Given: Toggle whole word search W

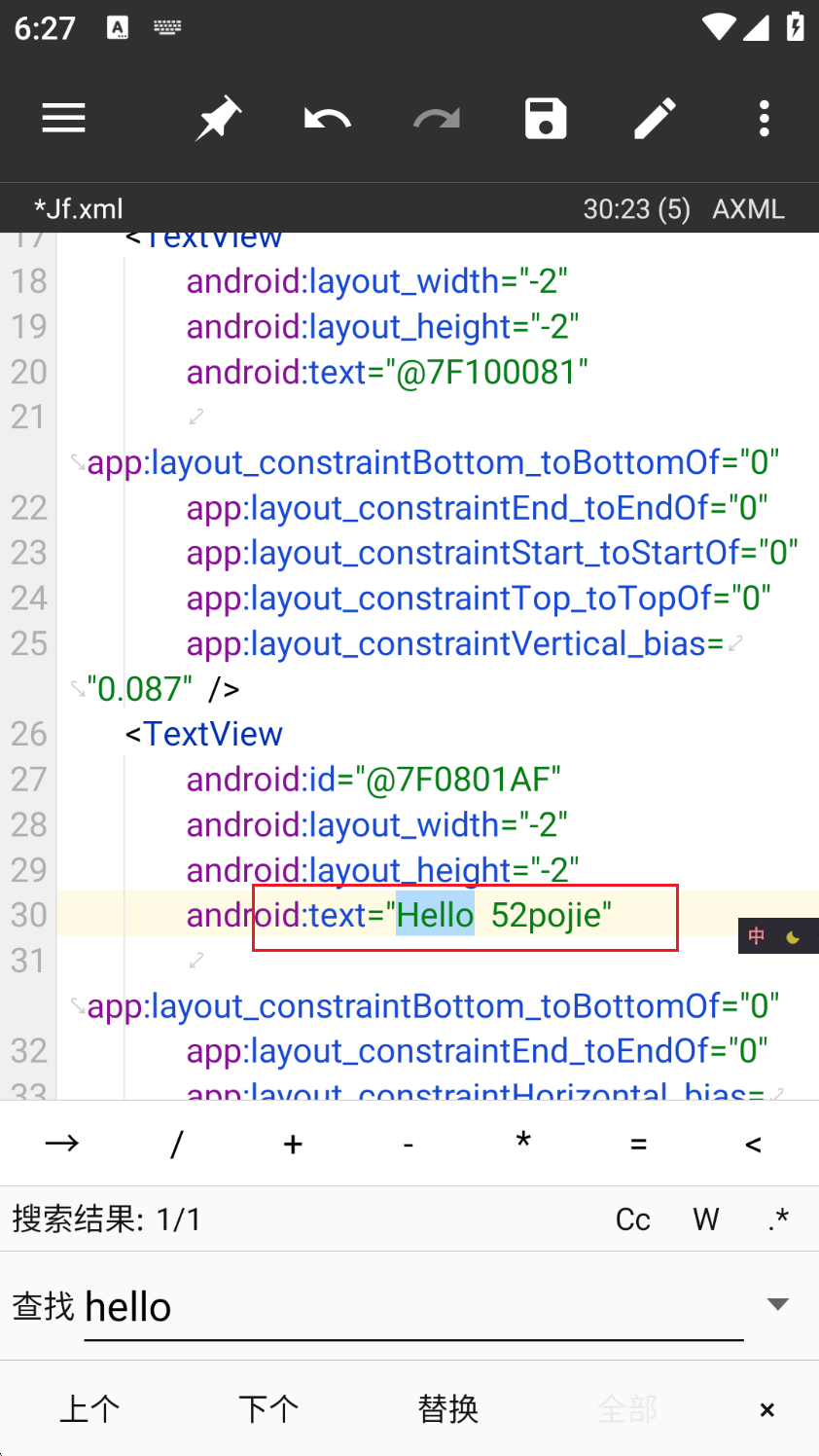Looking at the screenshot, I should tap(706, 1219).
